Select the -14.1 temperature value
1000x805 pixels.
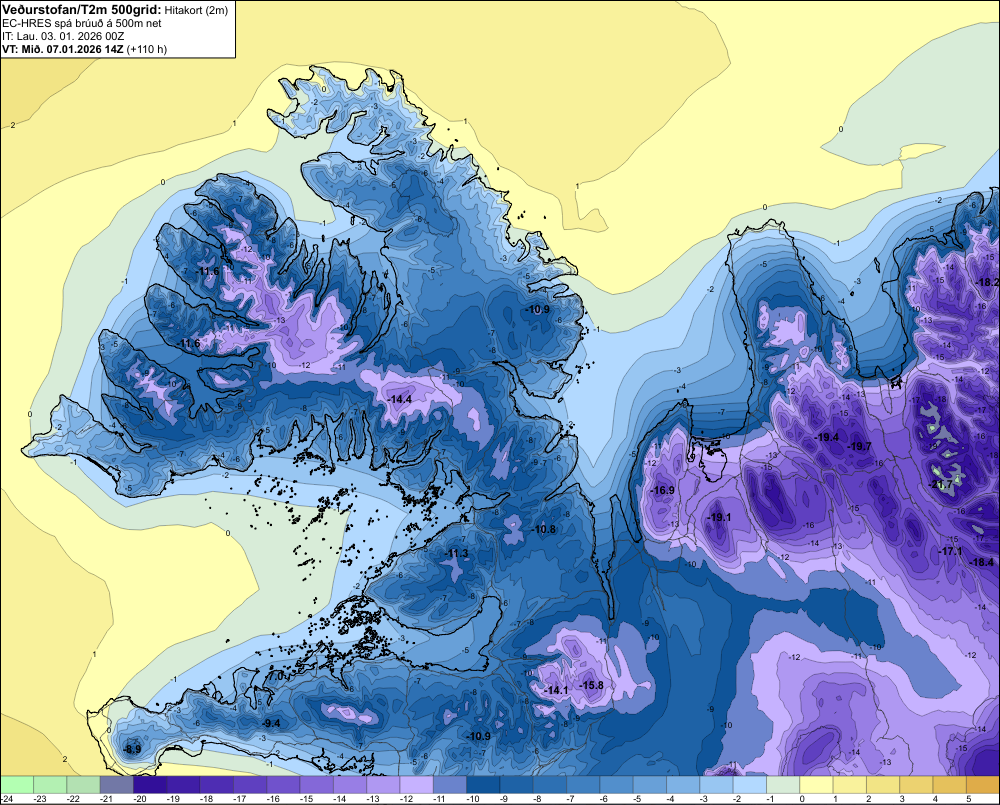pos(556,690)
